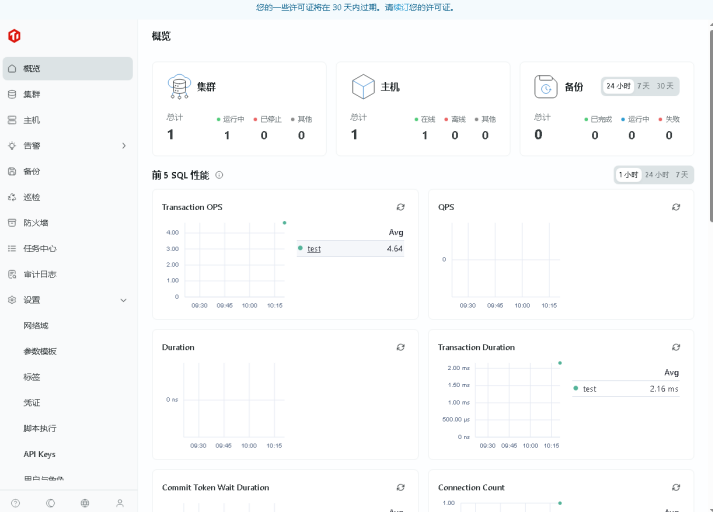Click the page vertical scrollbar
This screenshot has width=713, height=512.
(709, 120)
